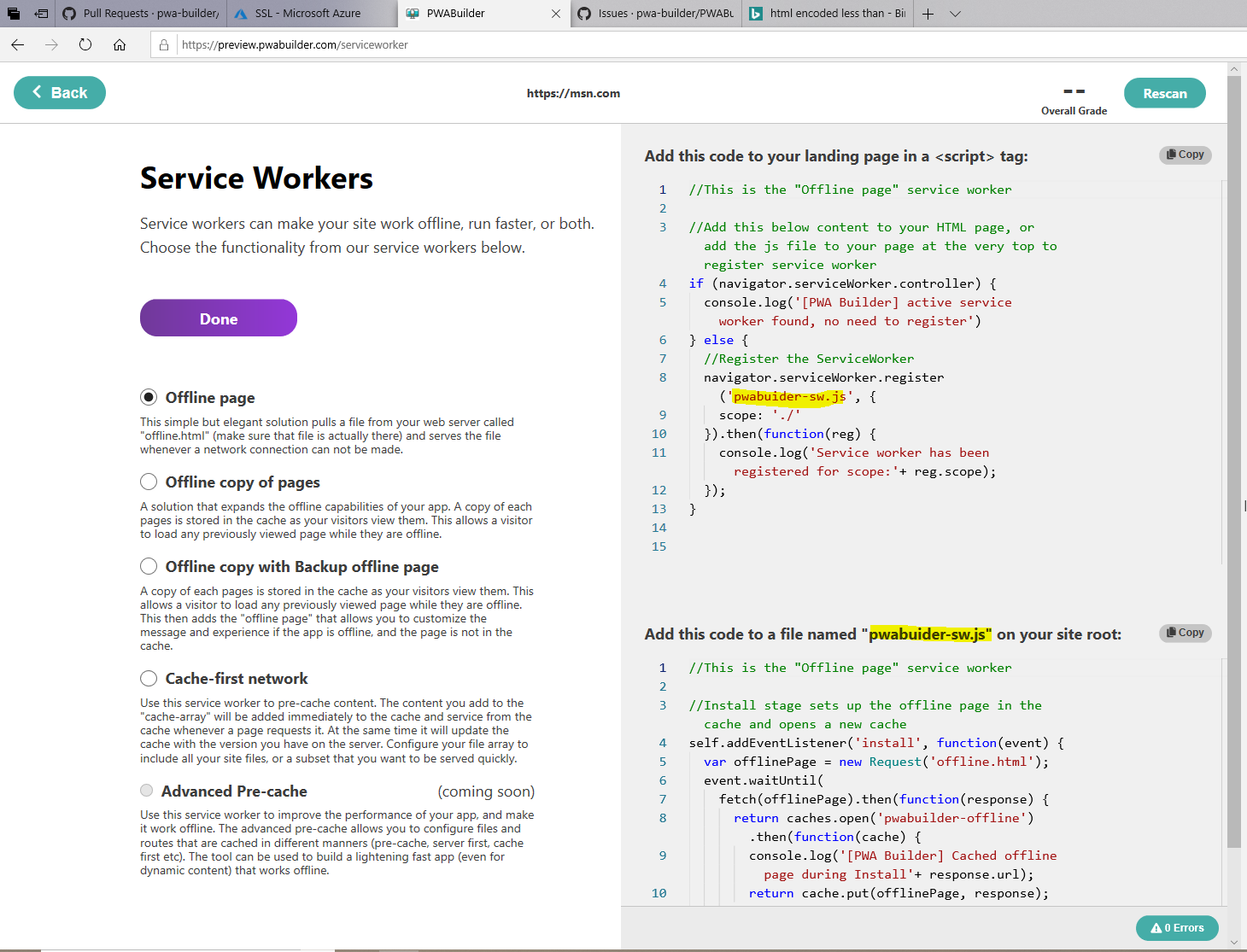Click the "event.waitUntil(" code line

tap(764, 780)
